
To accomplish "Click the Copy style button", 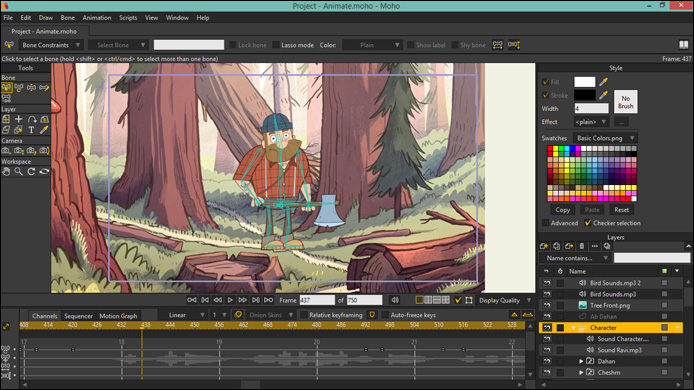I will click(563, 210).
